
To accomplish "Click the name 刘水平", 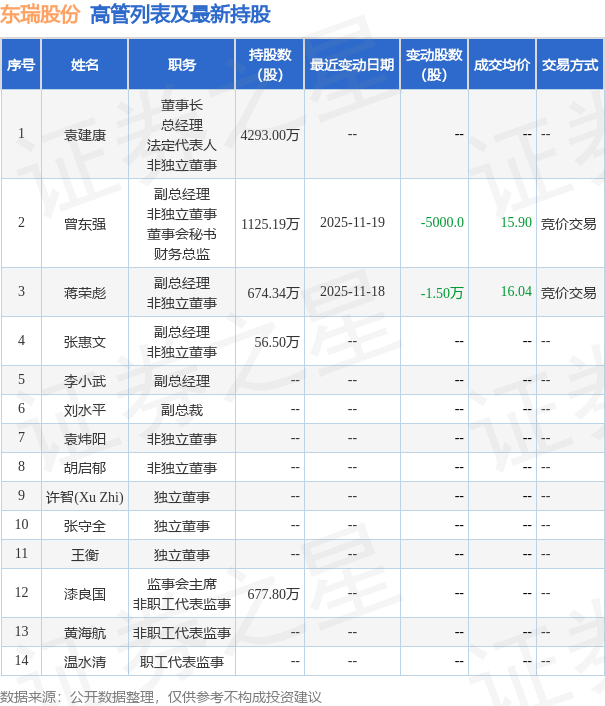I will click(85, 410).
